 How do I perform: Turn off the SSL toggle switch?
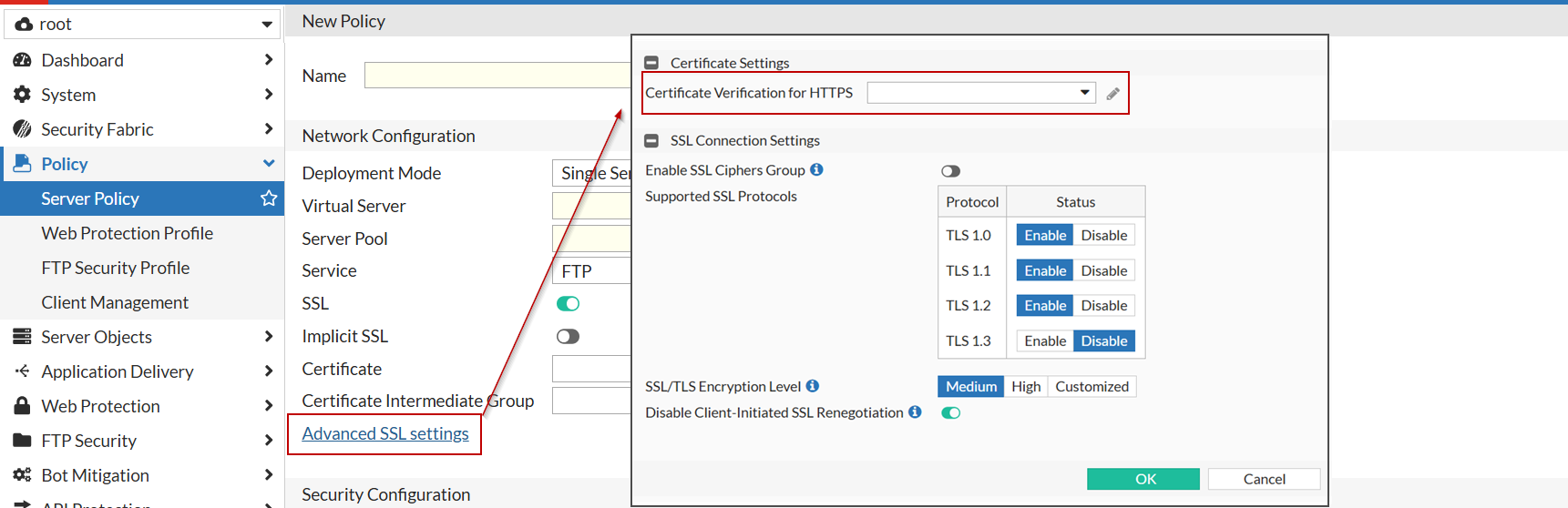tap(568, 304)
